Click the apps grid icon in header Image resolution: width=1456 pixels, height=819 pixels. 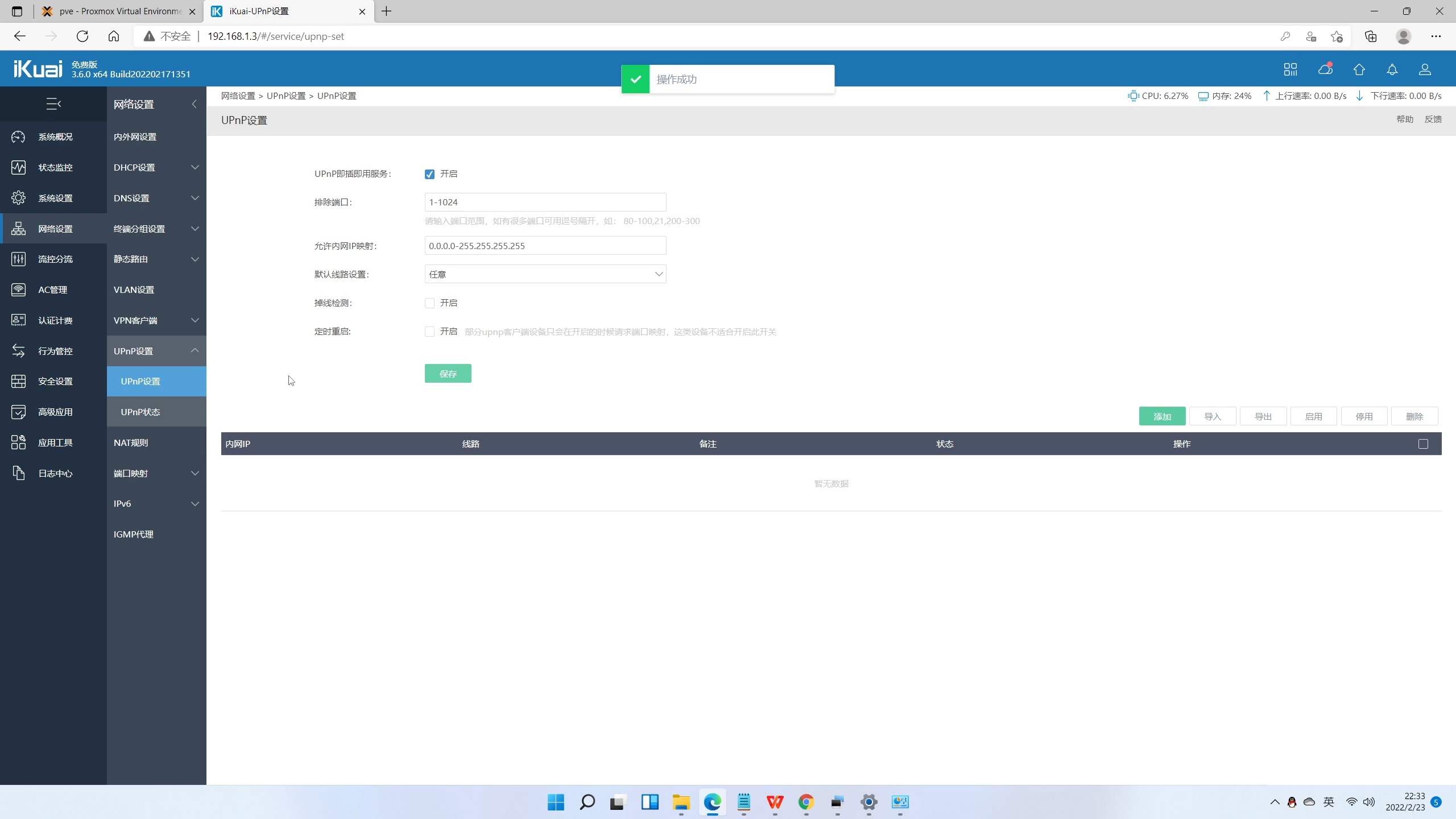(1290, 69)
